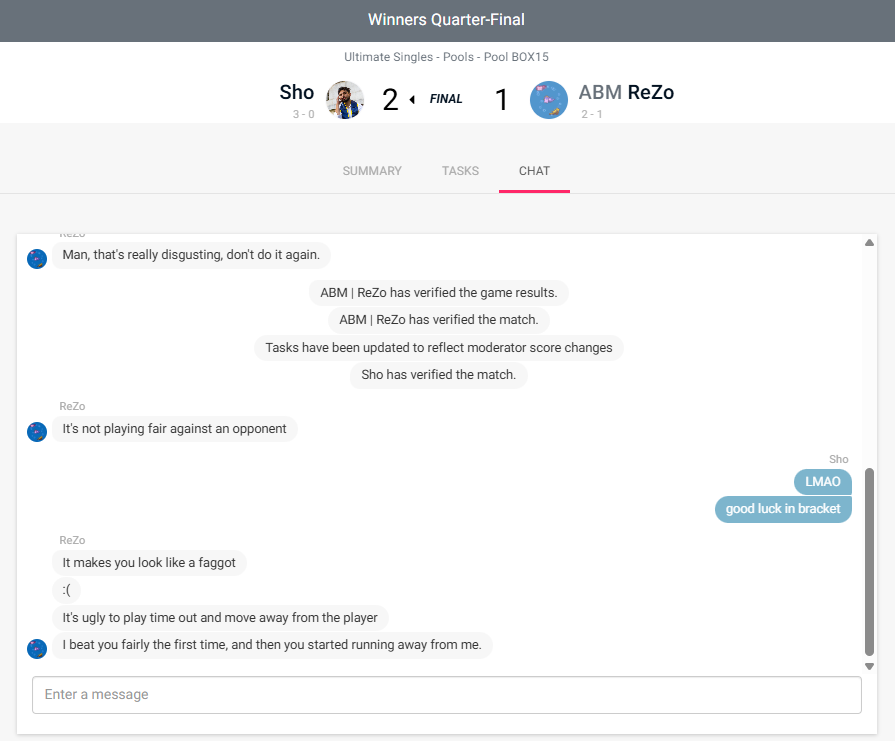Click the Enter a message field
Screen dimensions: 895x741
pos(446,695)
